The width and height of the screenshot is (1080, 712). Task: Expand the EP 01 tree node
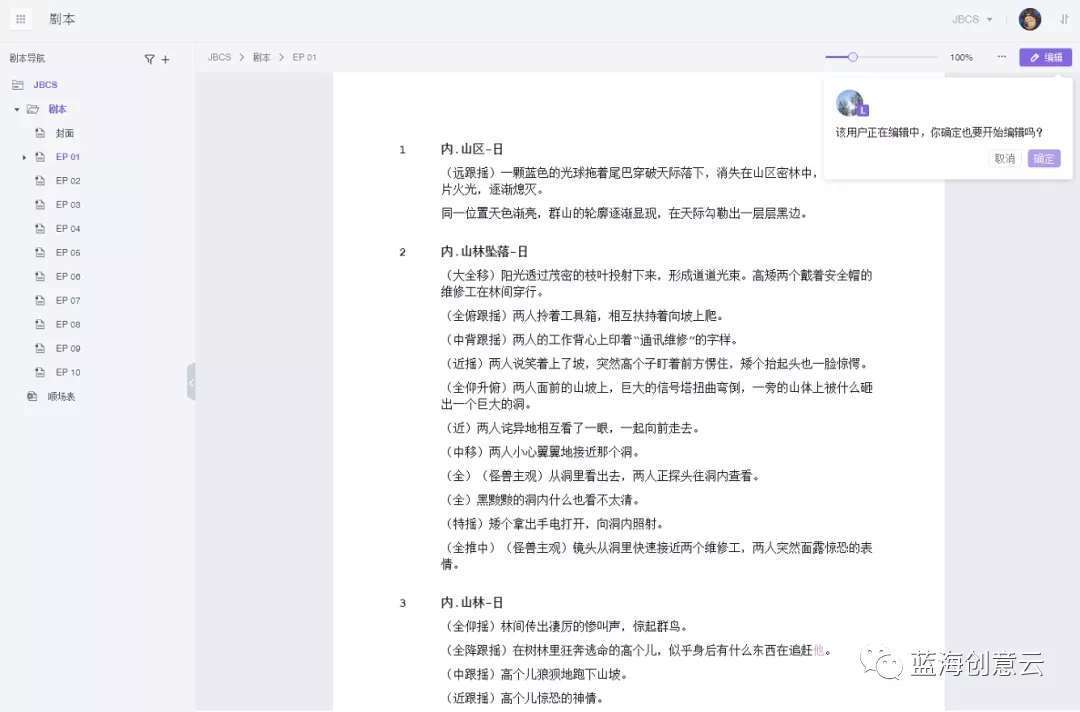click(x=24, y=157)
